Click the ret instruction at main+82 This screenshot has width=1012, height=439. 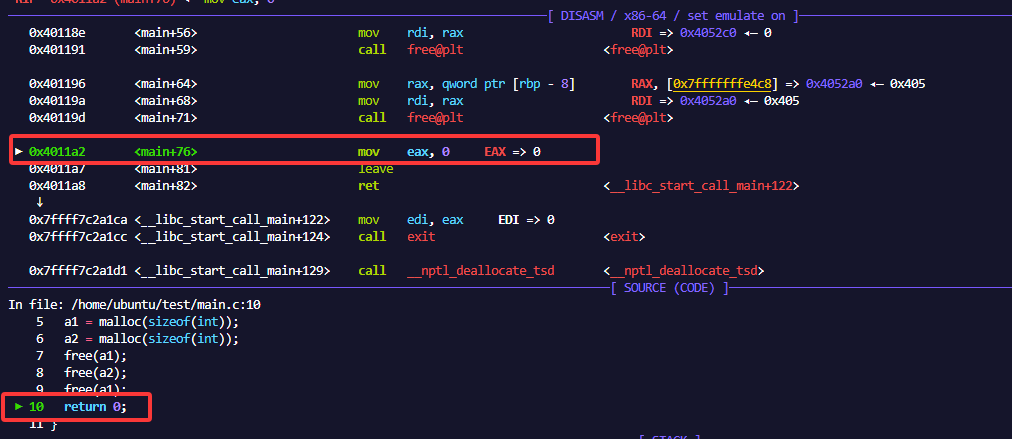click(x=367, y=186)
